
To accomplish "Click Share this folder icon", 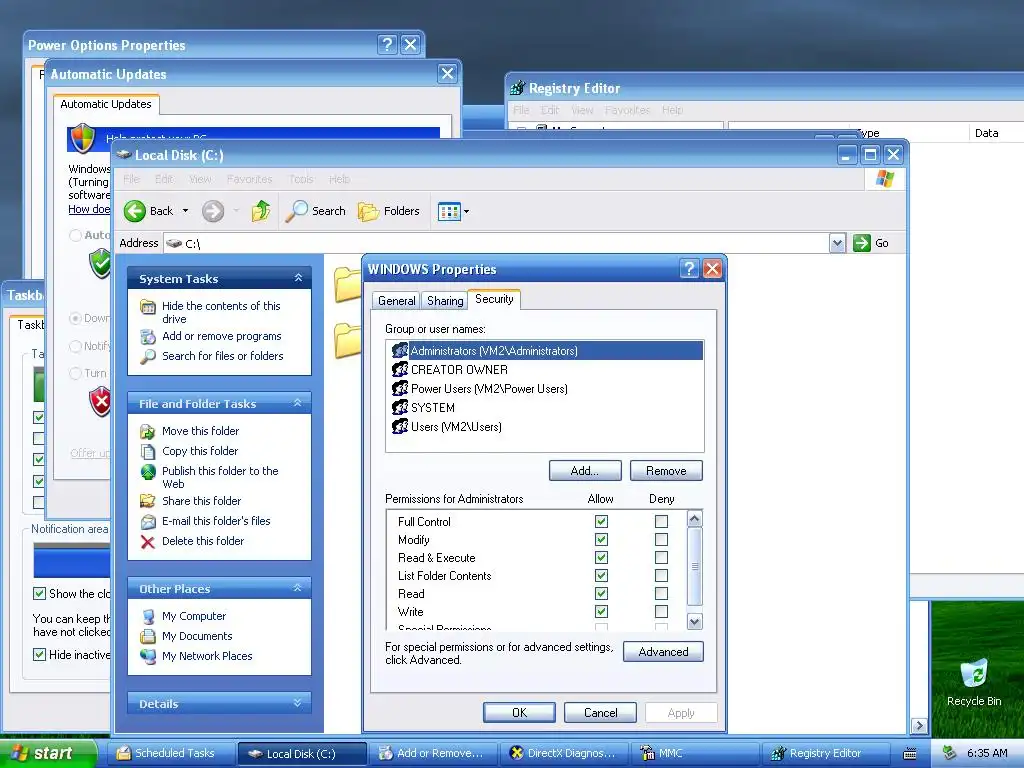I will click(148, 501).
